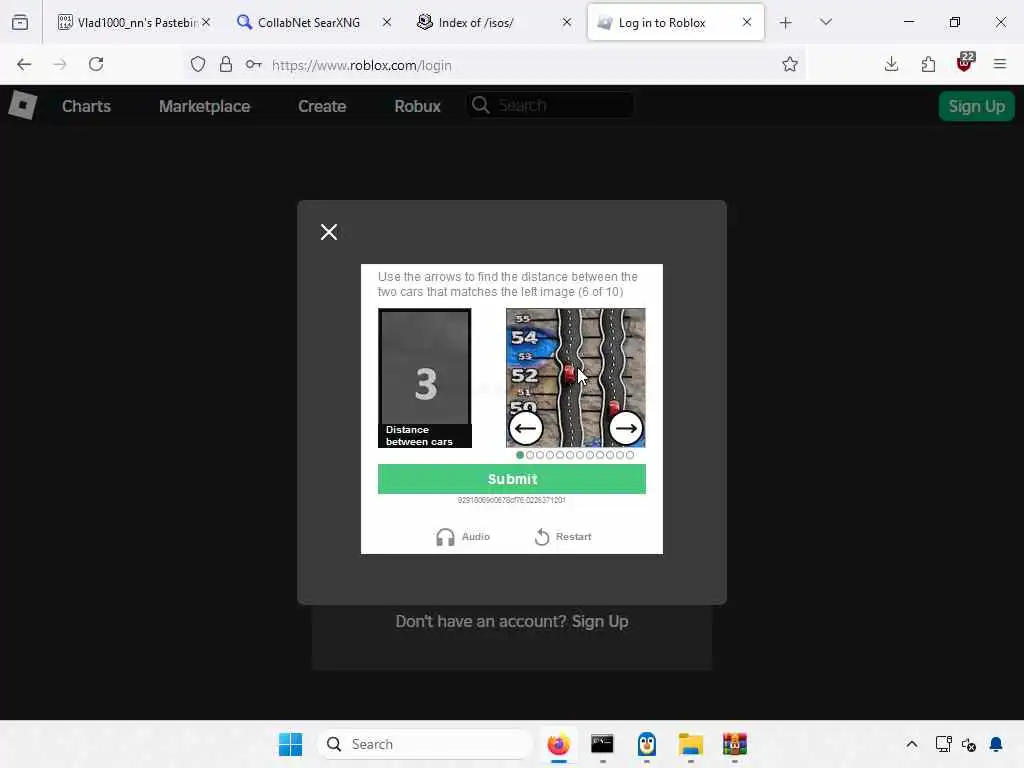Click the right arrow on car image
The width and height of the screenshot is (1024, 768).
[x=626, y=428]
